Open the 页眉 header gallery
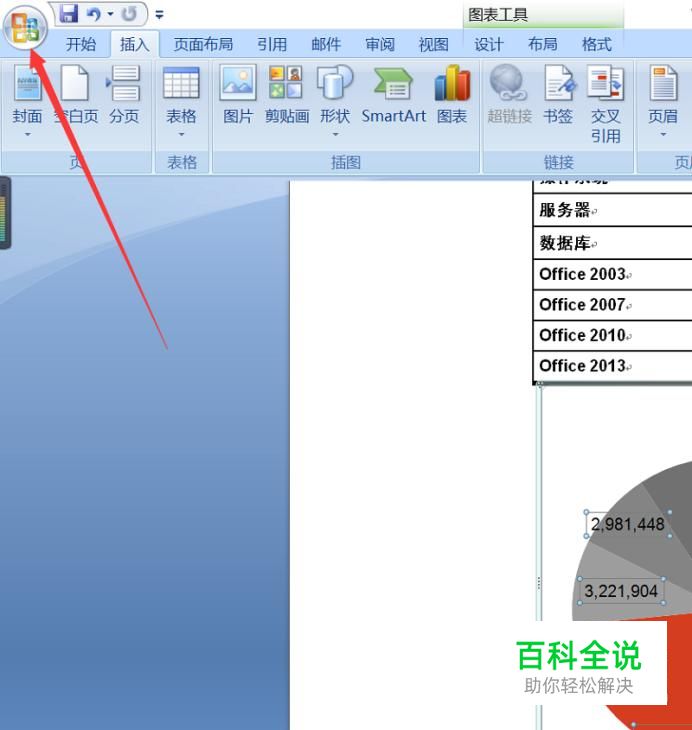 663,94
